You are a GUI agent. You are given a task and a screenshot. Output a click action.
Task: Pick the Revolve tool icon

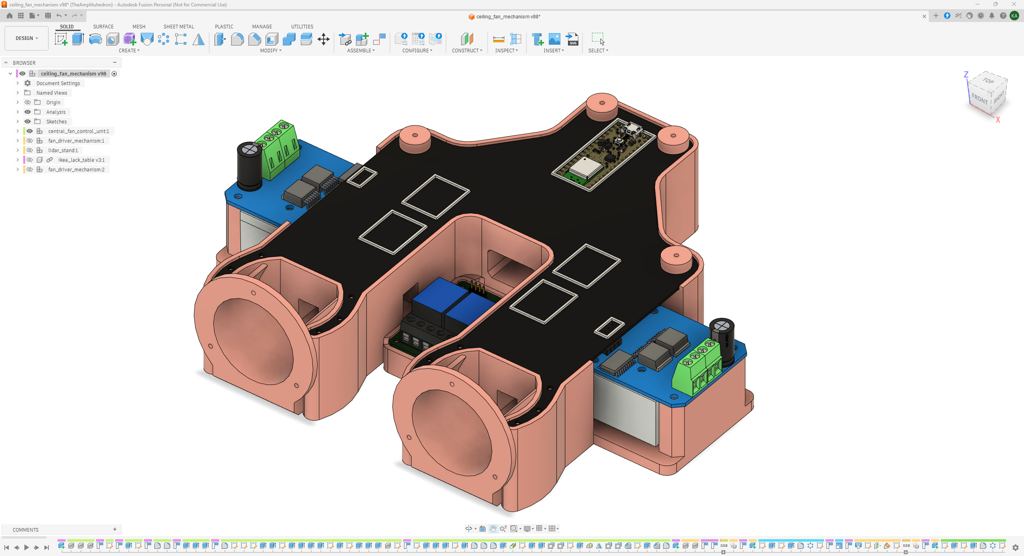click(x=95, y=39)
